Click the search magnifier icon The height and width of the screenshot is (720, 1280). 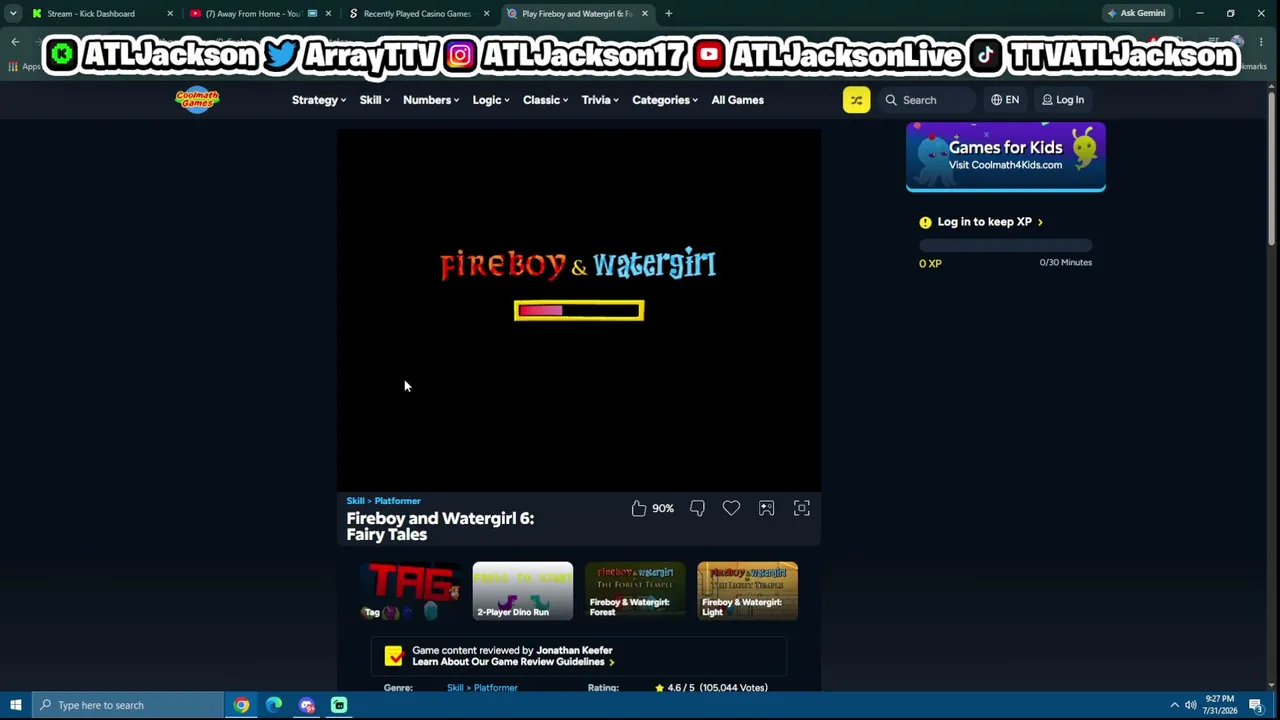(x=891, y=100)
